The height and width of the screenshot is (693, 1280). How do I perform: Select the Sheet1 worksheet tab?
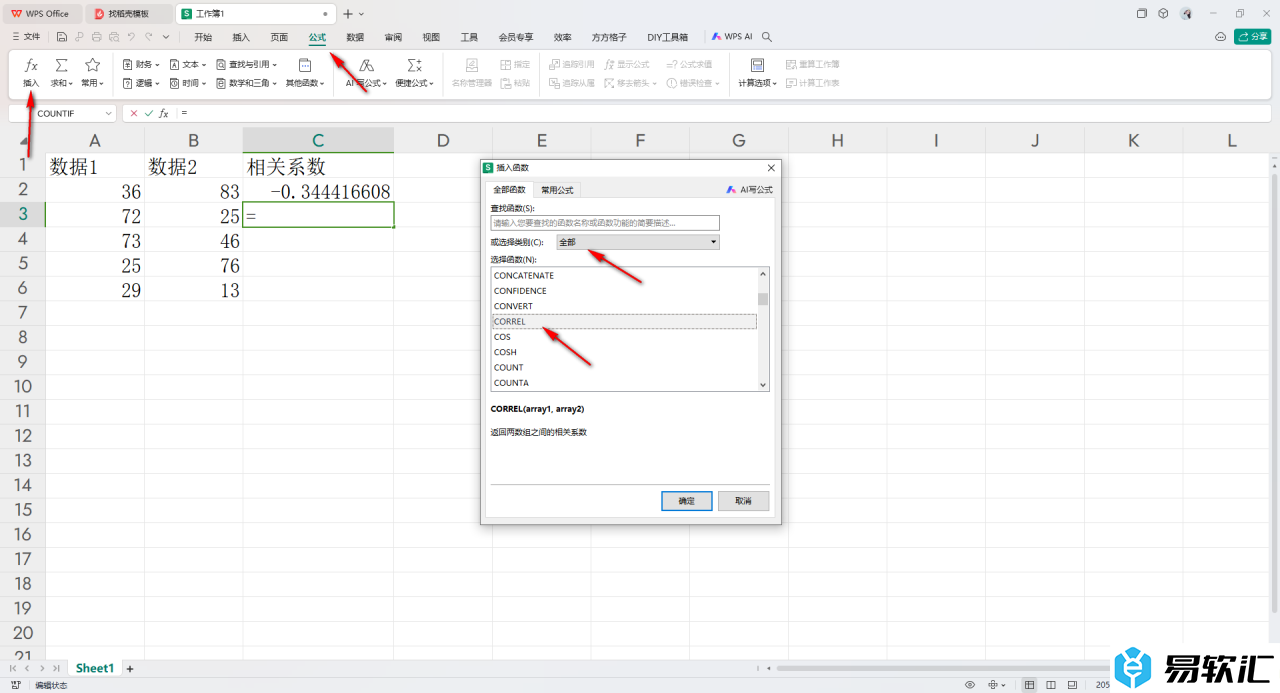[x=95, y=668]
